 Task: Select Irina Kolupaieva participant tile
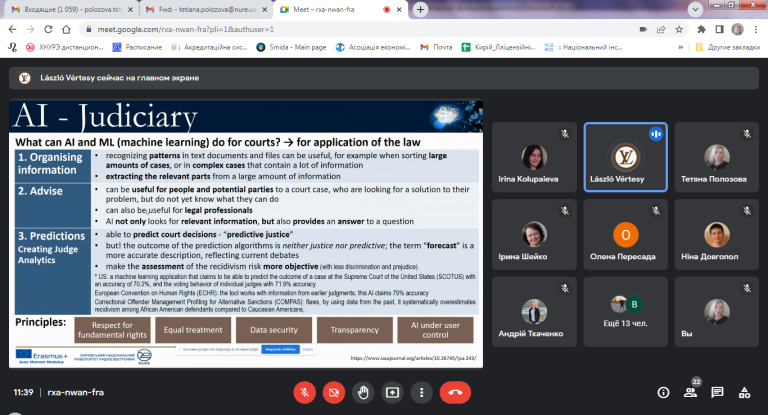[x=534, y=157]
